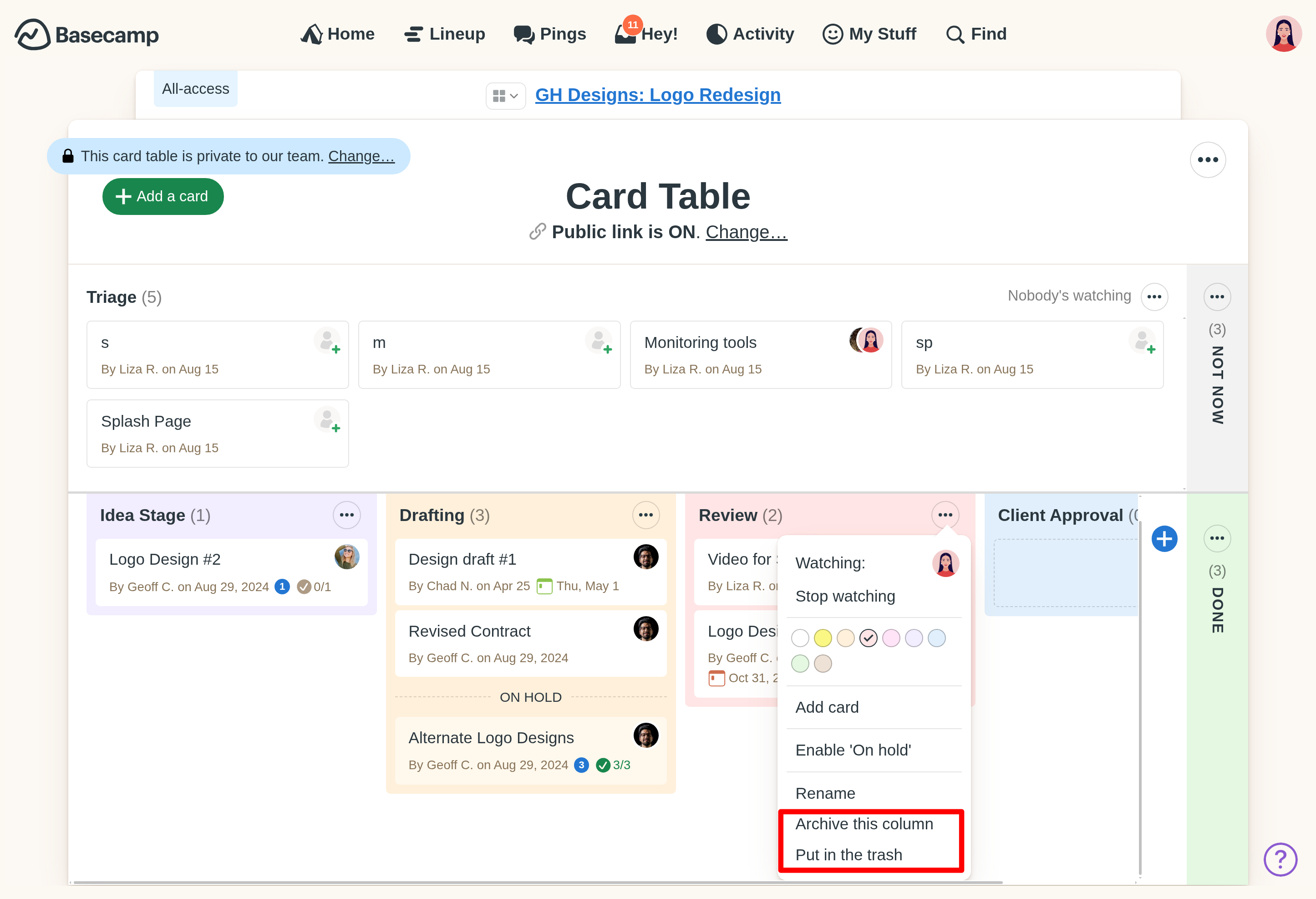Select 'Stop watching' in column menu
This screenshot has width=1316, height=899.
tap(845, 596)
